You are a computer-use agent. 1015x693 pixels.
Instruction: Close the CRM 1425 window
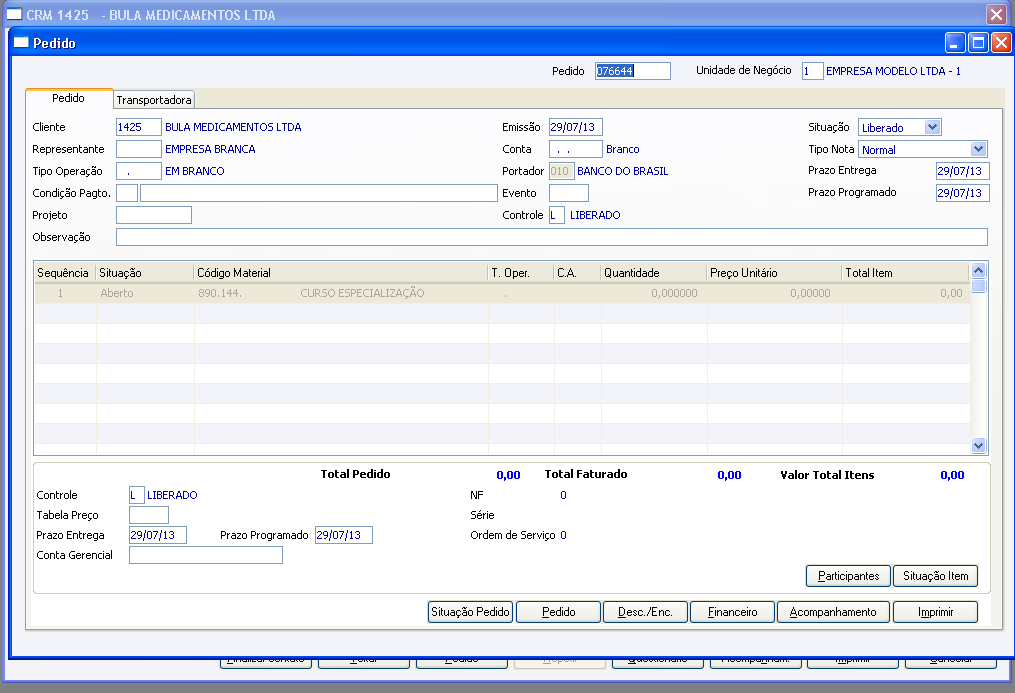[996, 14]
